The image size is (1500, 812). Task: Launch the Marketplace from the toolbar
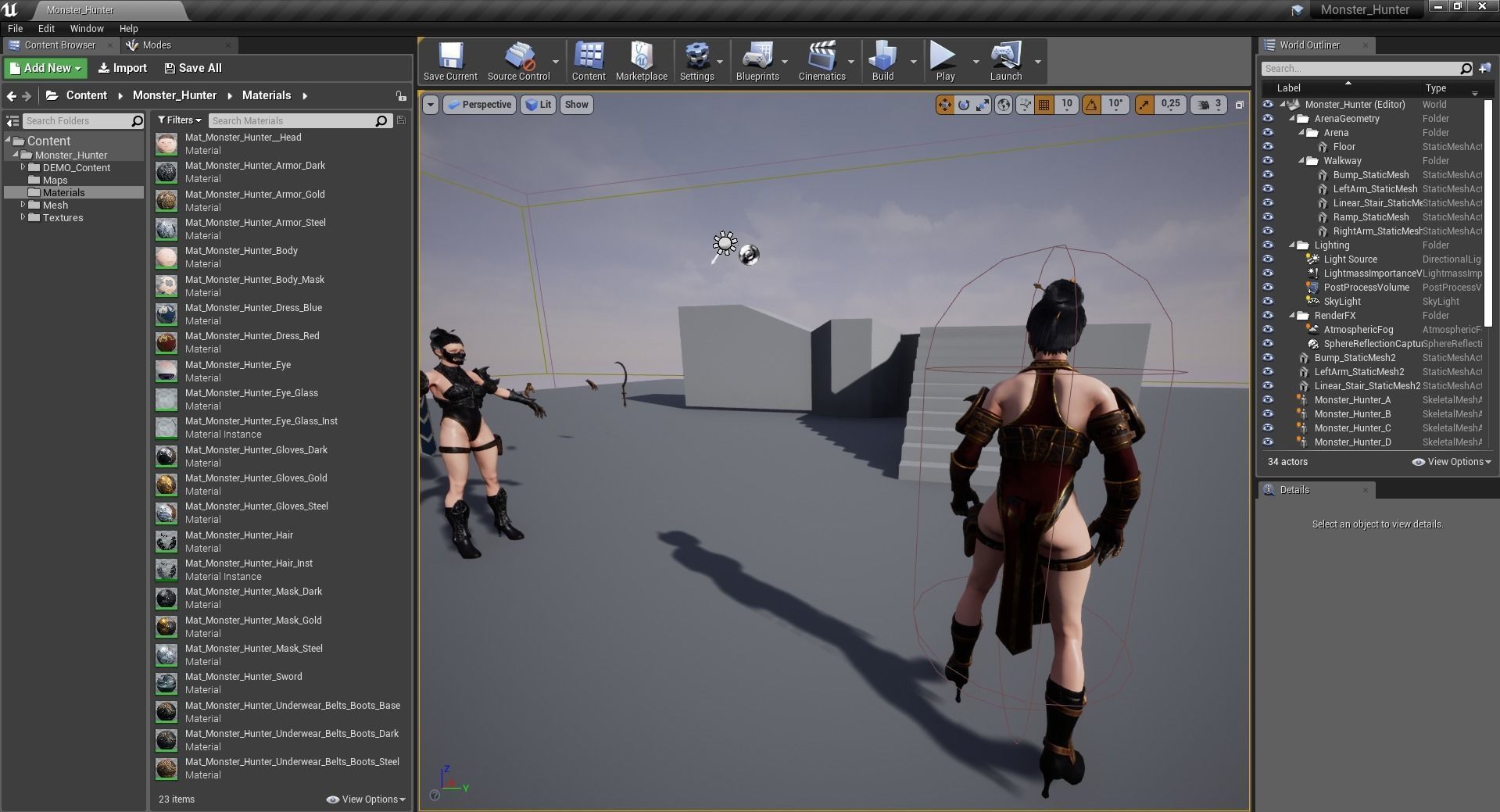(x=641, y=61)
